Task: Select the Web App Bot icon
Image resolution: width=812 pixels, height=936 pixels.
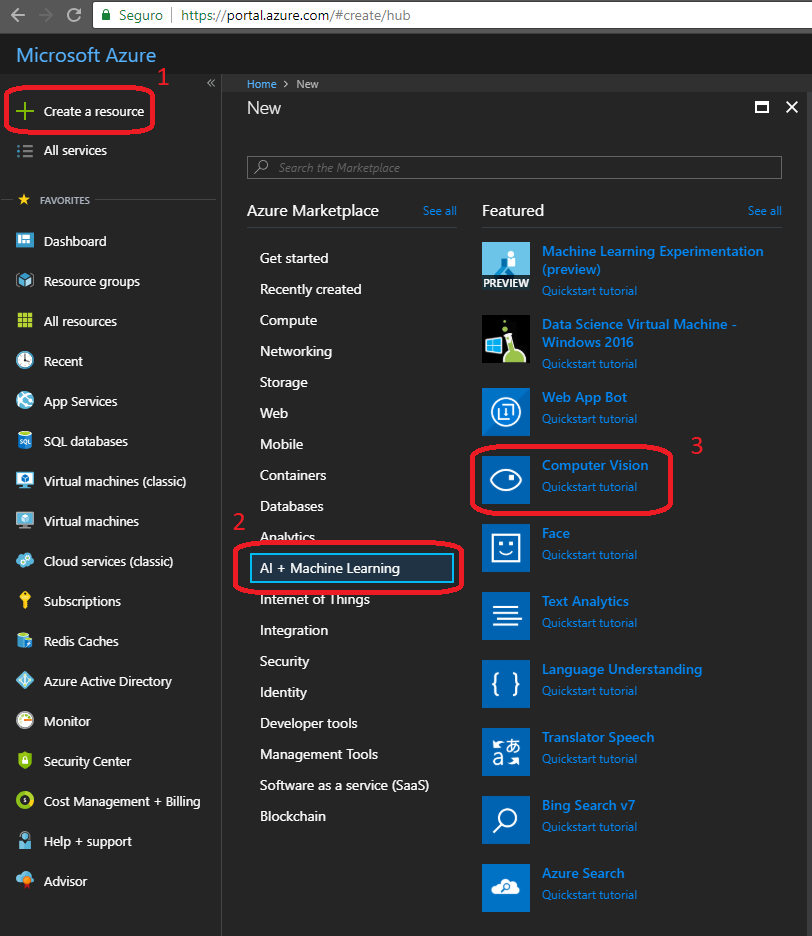Action: tap(505, 412)
